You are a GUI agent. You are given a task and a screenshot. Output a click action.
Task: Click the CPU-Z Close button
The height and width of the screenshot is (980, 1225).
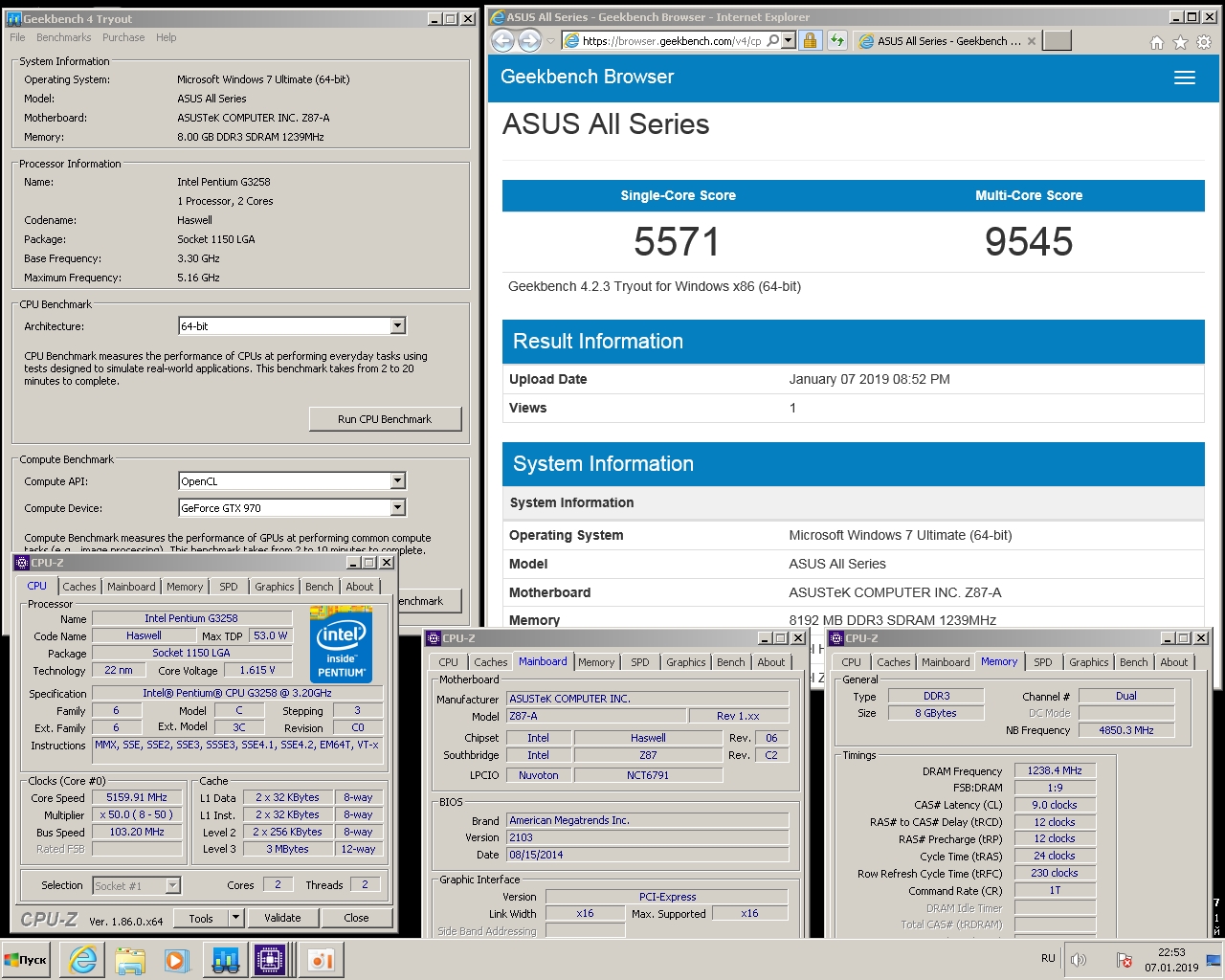[356, 918]
